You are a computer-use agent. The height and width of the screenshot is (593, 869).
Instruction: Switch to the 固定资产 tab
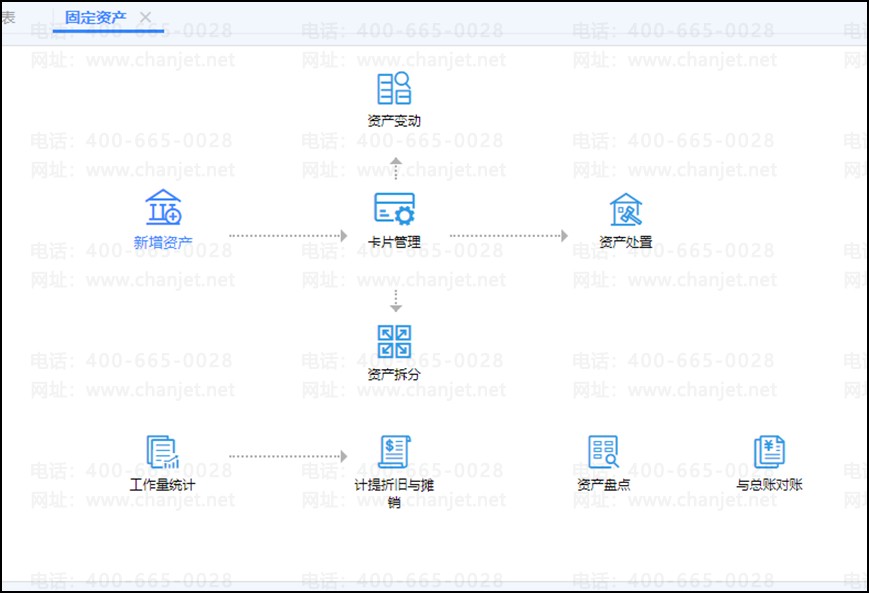(95, 18)
